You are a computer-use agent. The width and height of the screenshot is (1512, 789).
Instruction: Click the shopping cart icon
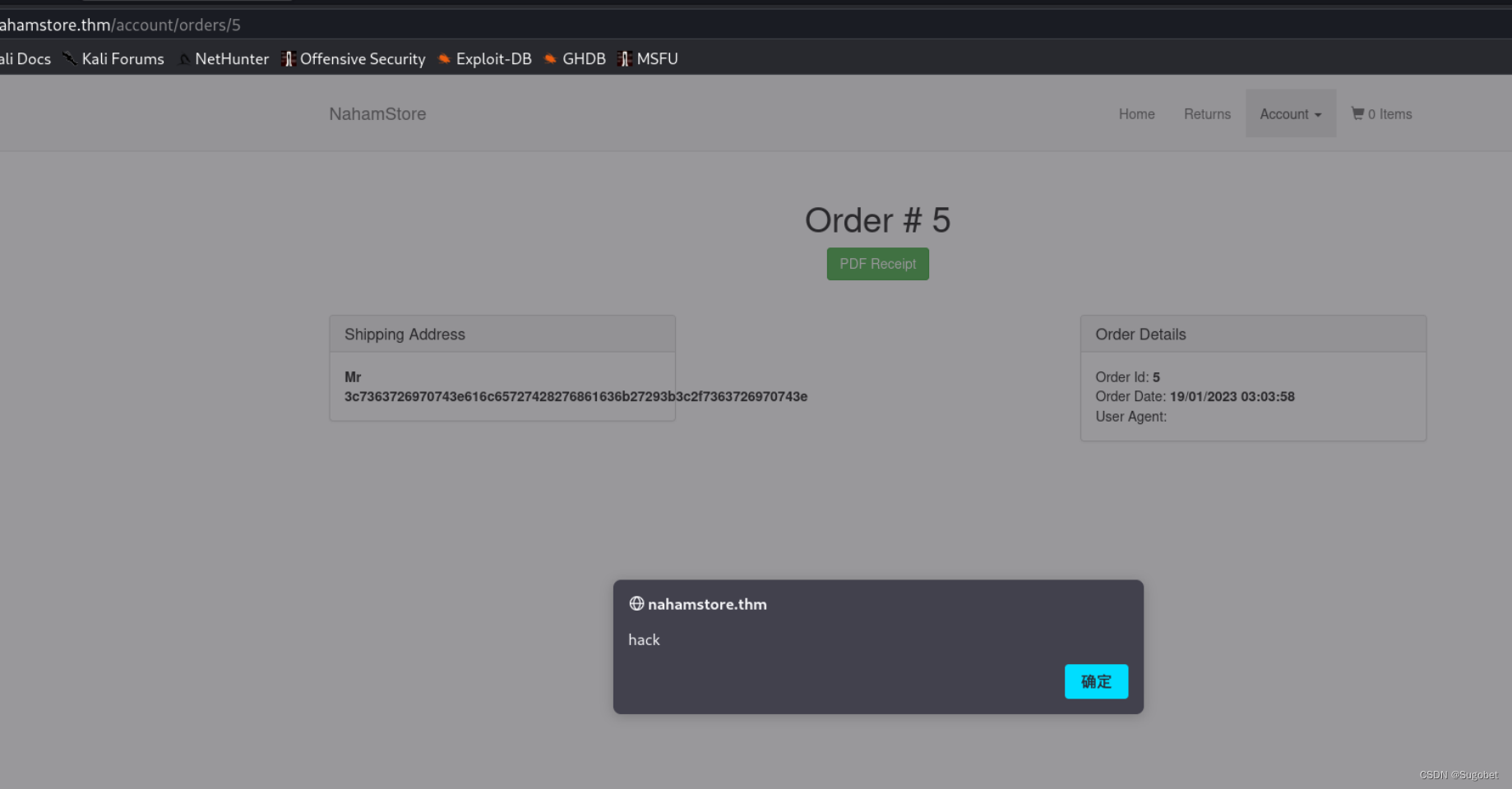tap(1357, 113)
